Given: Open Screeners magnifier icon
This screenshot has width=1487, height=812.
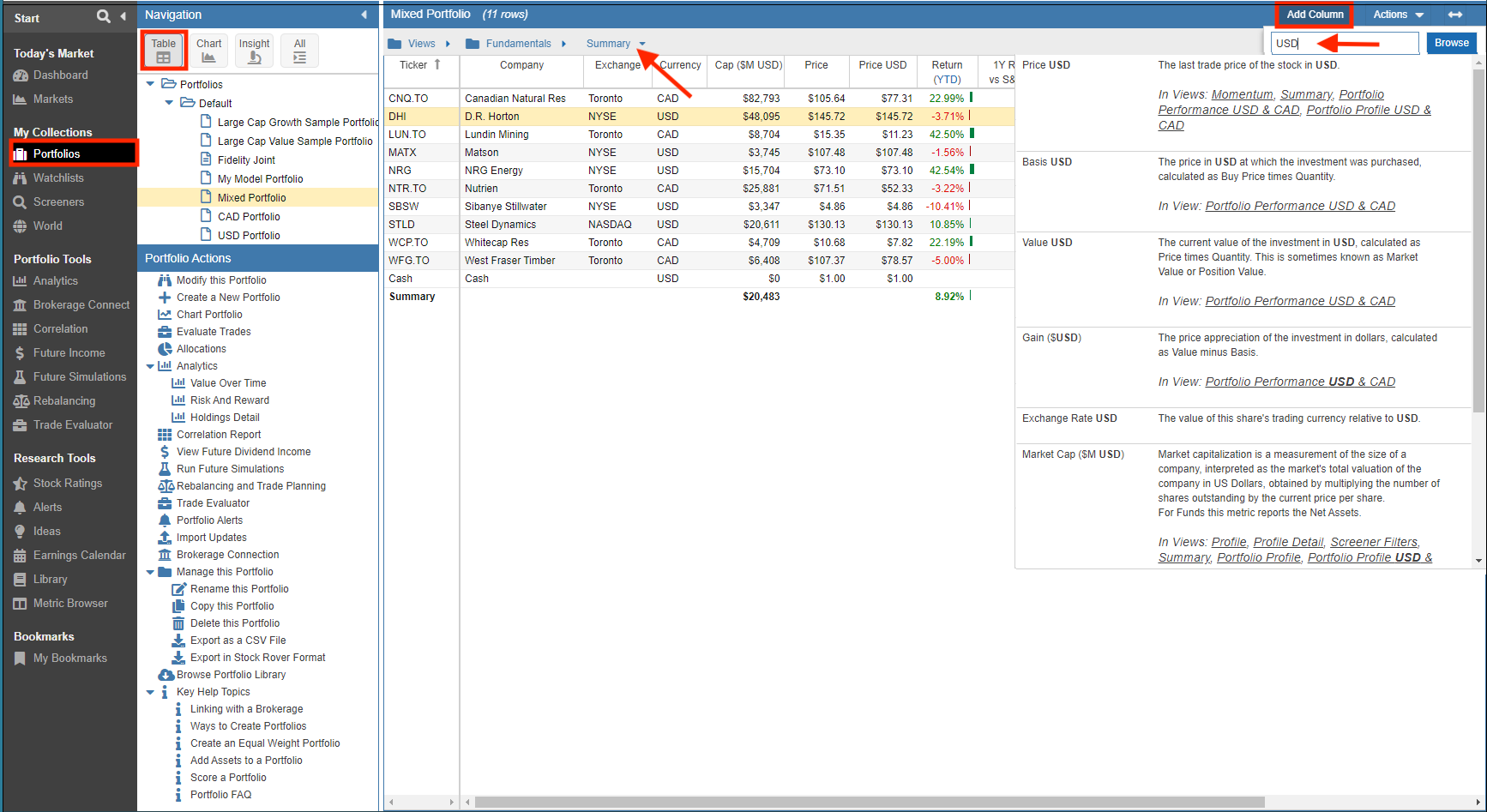Looking at the screenshot, I should (21, 202).
